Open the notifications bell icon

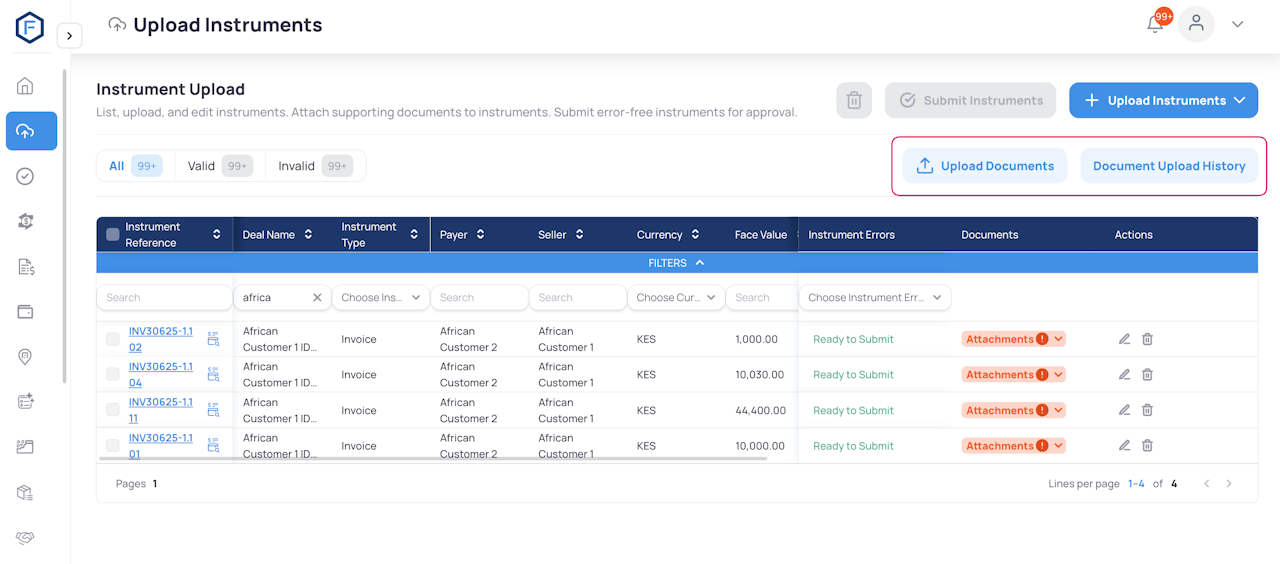coord(1155,25)
